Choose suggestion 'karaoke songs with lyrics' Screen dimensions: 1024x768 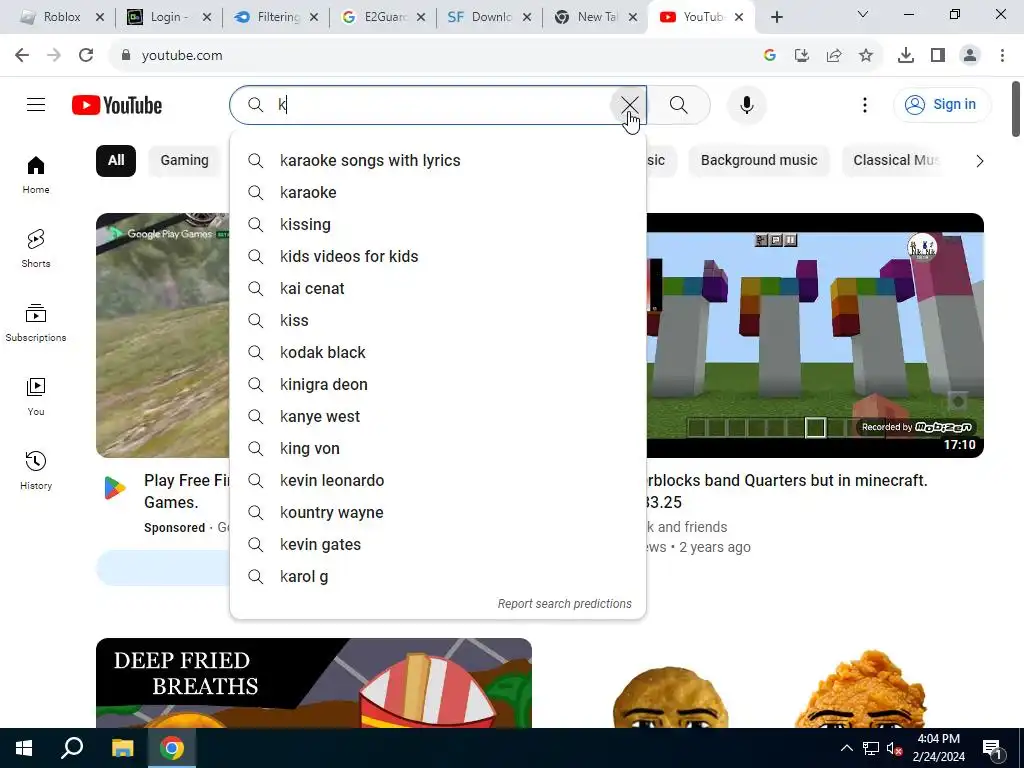[x=438, y=161]
